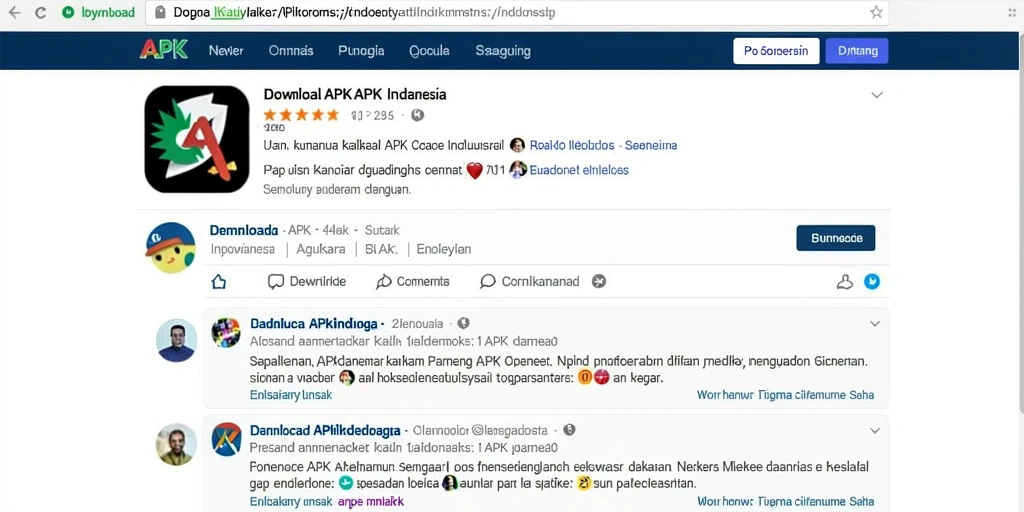
Task: Click the dark blue Bunneade button
Action: (x=836, y=238)
